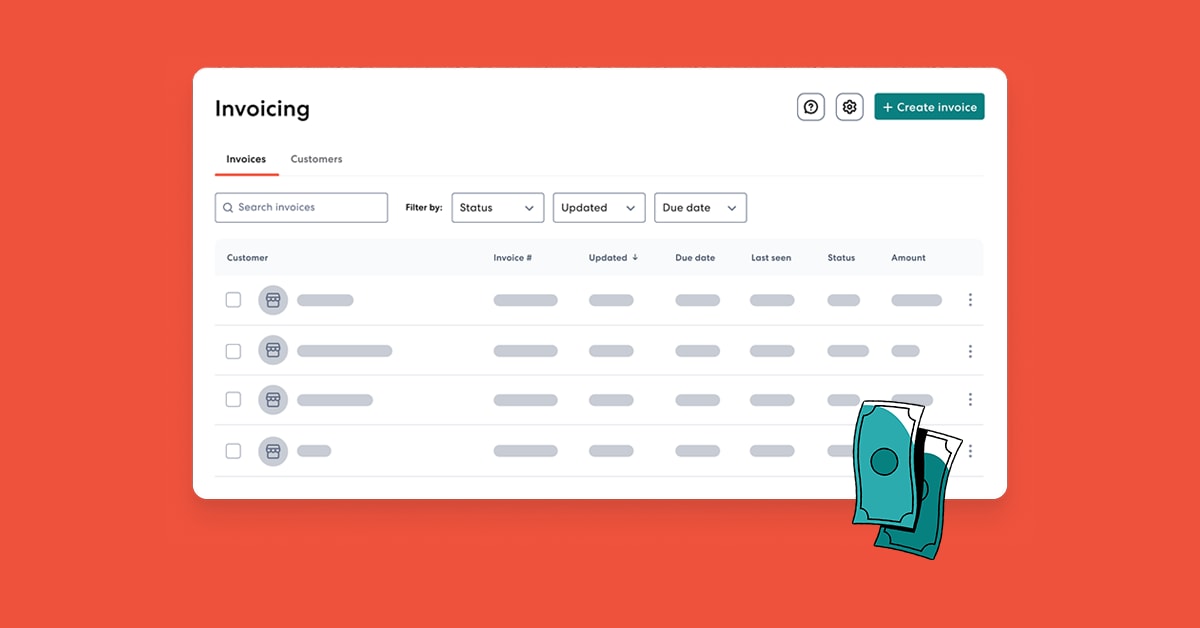This screenshot has height=628, width=1200.
Task: Click the Create invoice button
Action: (929, 107)
